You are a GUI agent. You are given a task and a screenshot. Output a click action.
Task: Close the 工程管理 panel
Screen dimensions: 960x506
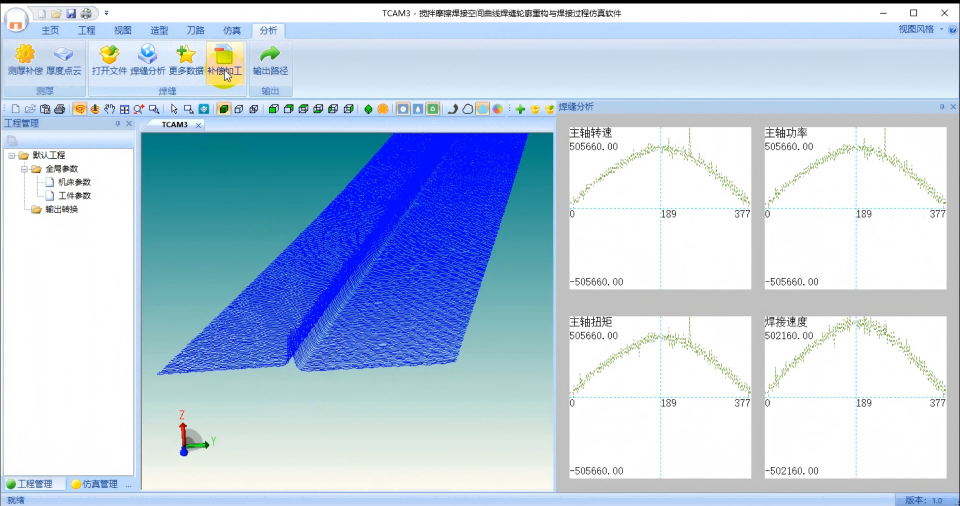[x=129, y=123]
